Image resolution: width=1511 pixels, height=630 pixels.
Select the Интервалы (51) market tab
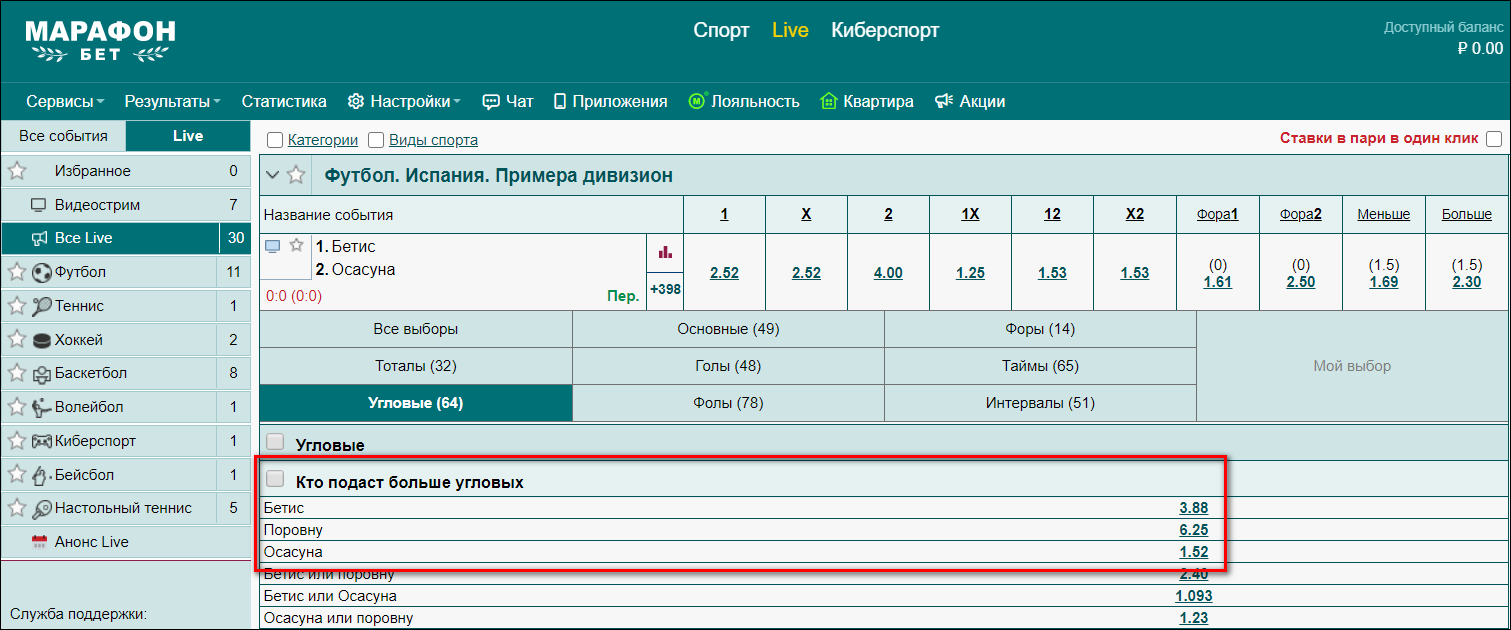pos(1040,403)
